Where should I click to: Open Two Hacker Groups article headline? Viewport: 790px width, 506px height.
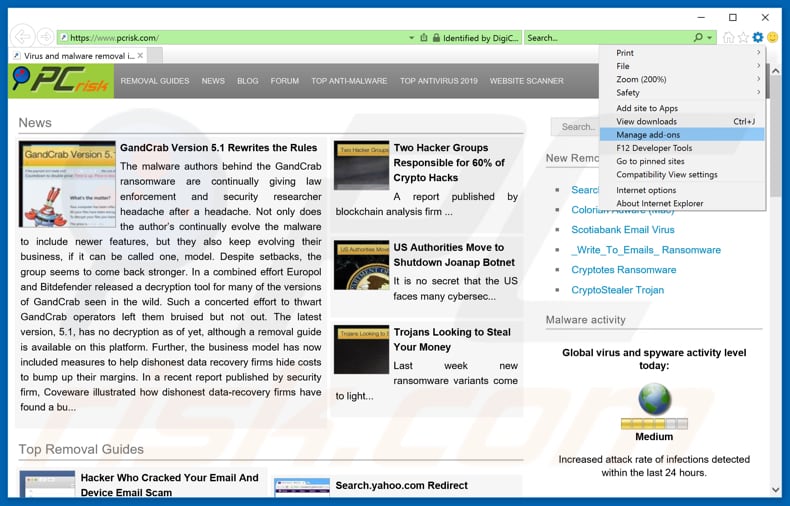click(x=449, y=163)
